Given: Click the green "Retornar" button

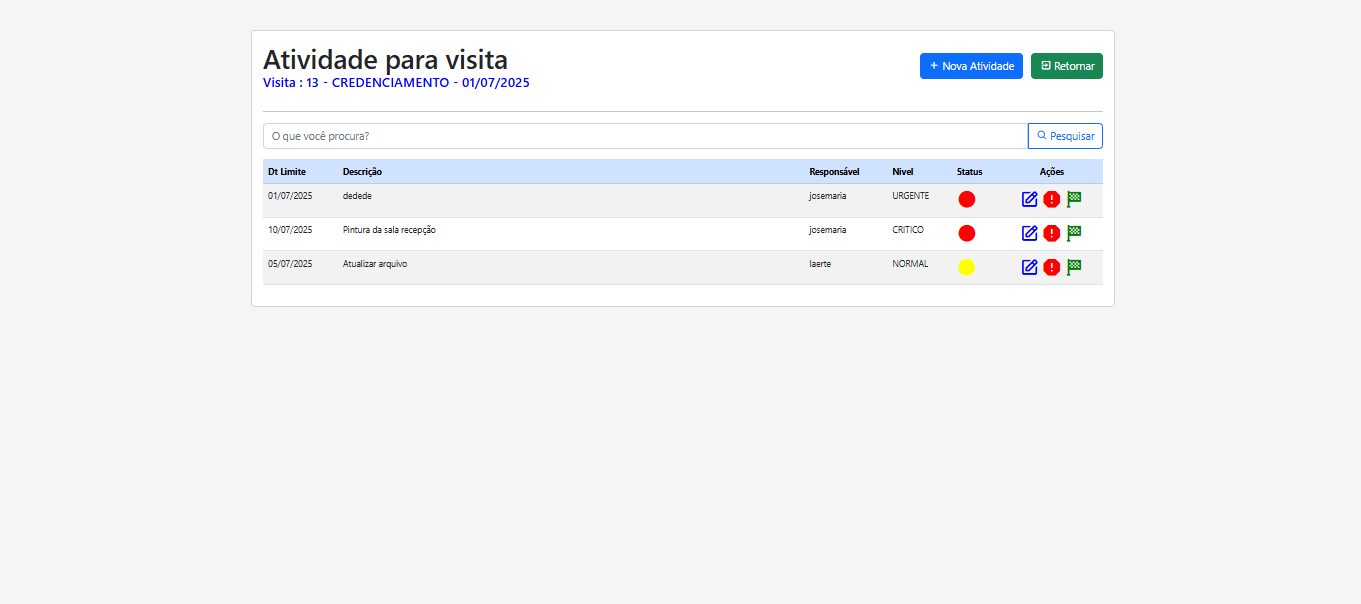Looking at the screenshot, I should click(1066, 65).
